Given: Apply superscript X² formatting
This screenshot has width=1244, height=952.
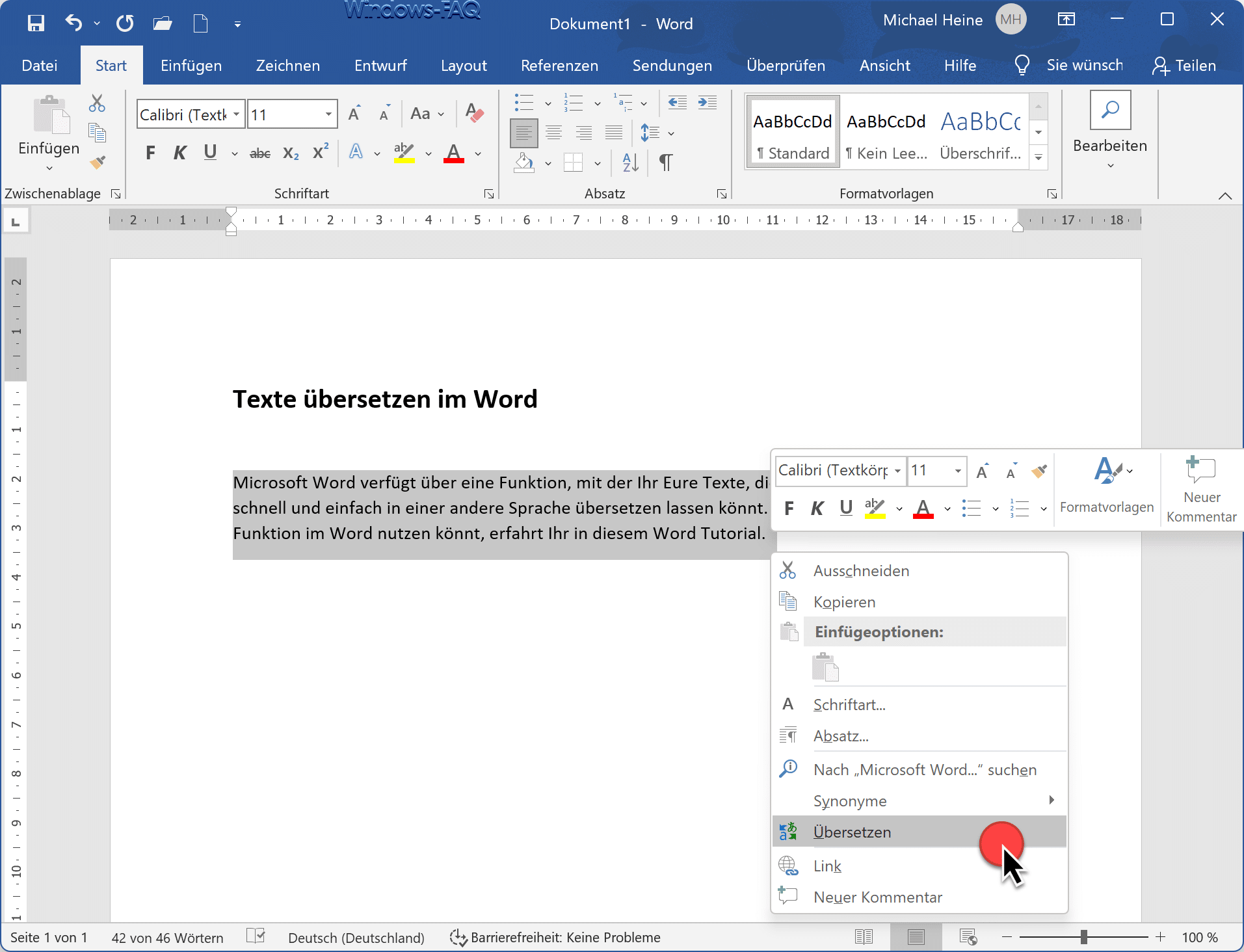Looking at the screenshot, I should click(321, 152).
